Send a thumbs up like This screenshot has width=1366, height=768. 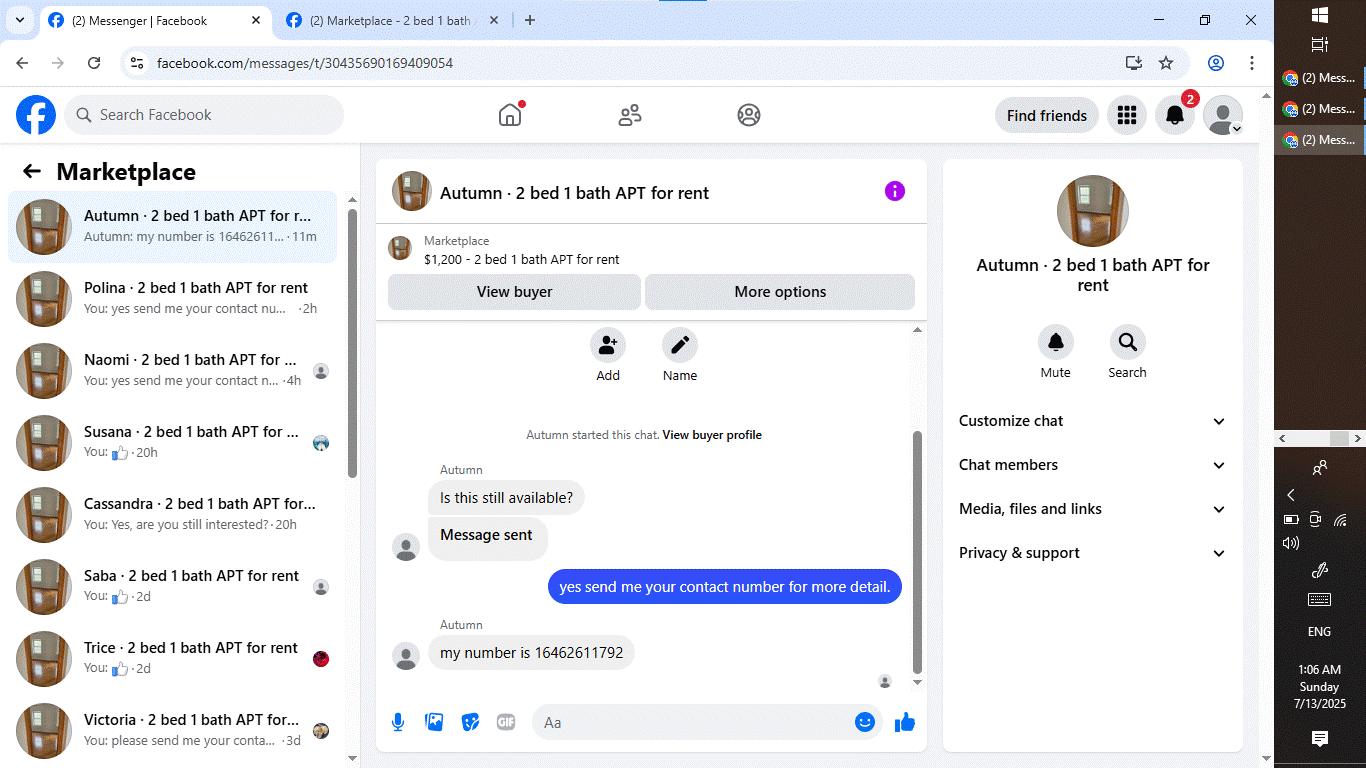tap(905, 722)
